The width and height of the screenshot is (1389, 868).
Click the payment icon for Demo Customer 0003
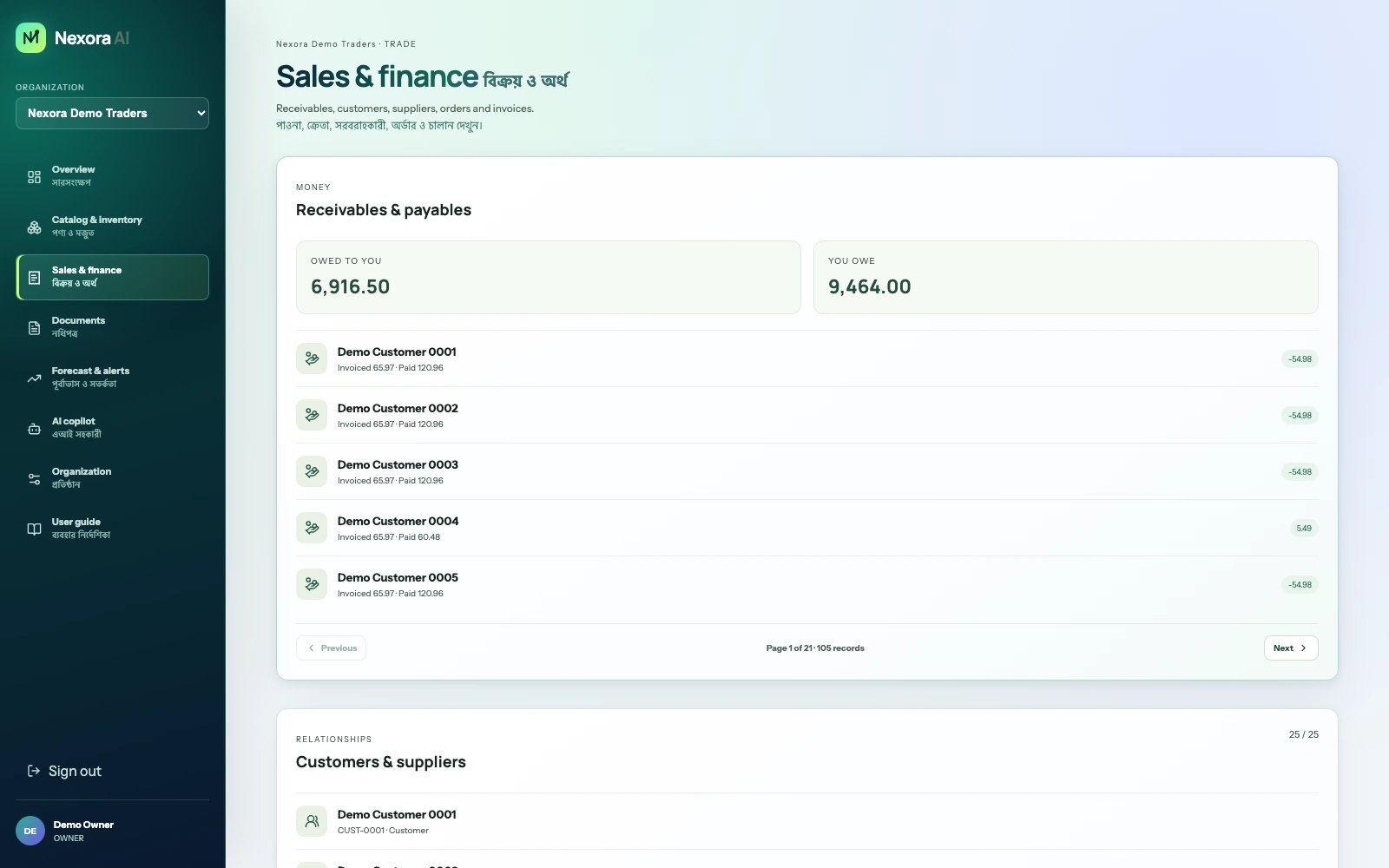tap(312, 471)
